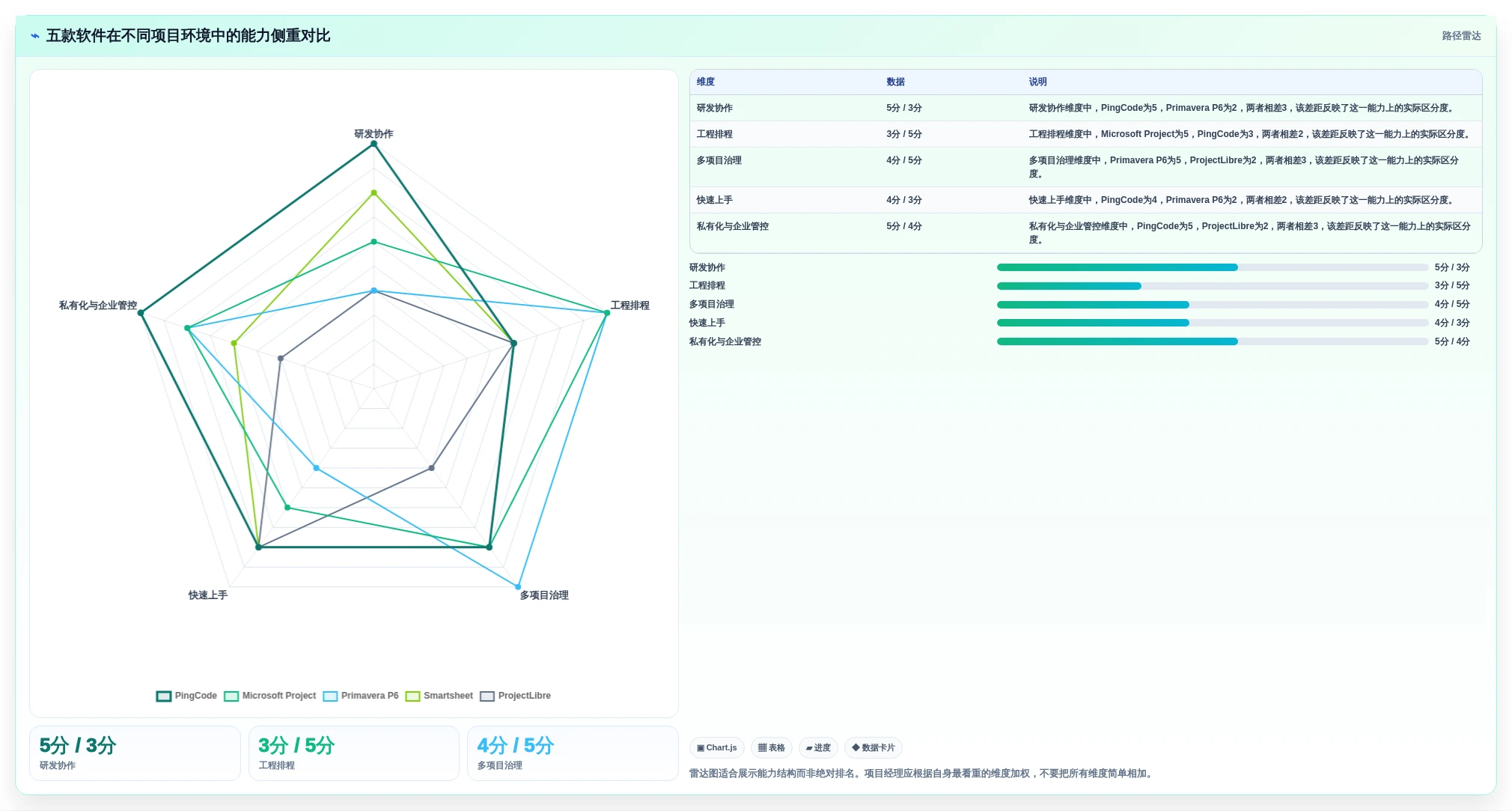Click ProjectLibre's gray point on 私有化与企业管控 axis

point(281,358)
